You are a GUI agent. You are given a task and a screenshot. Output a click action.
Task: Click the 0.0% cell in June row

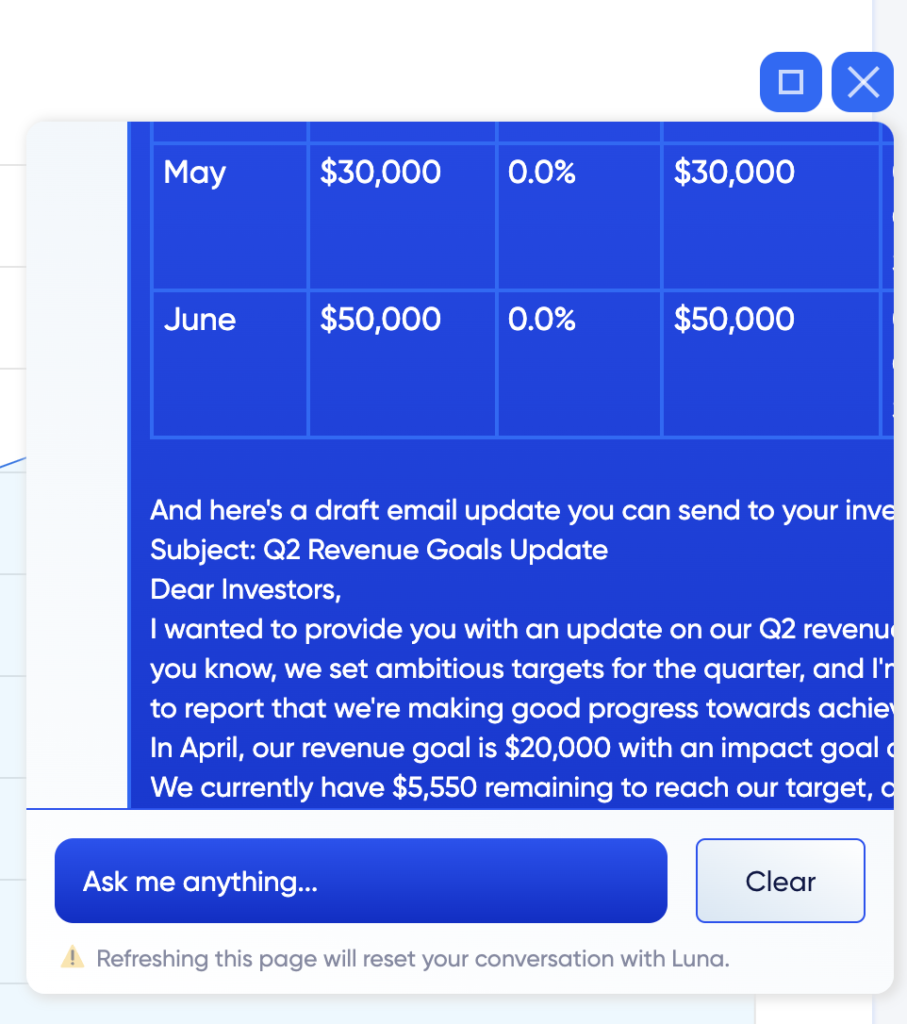click(579, 363)
